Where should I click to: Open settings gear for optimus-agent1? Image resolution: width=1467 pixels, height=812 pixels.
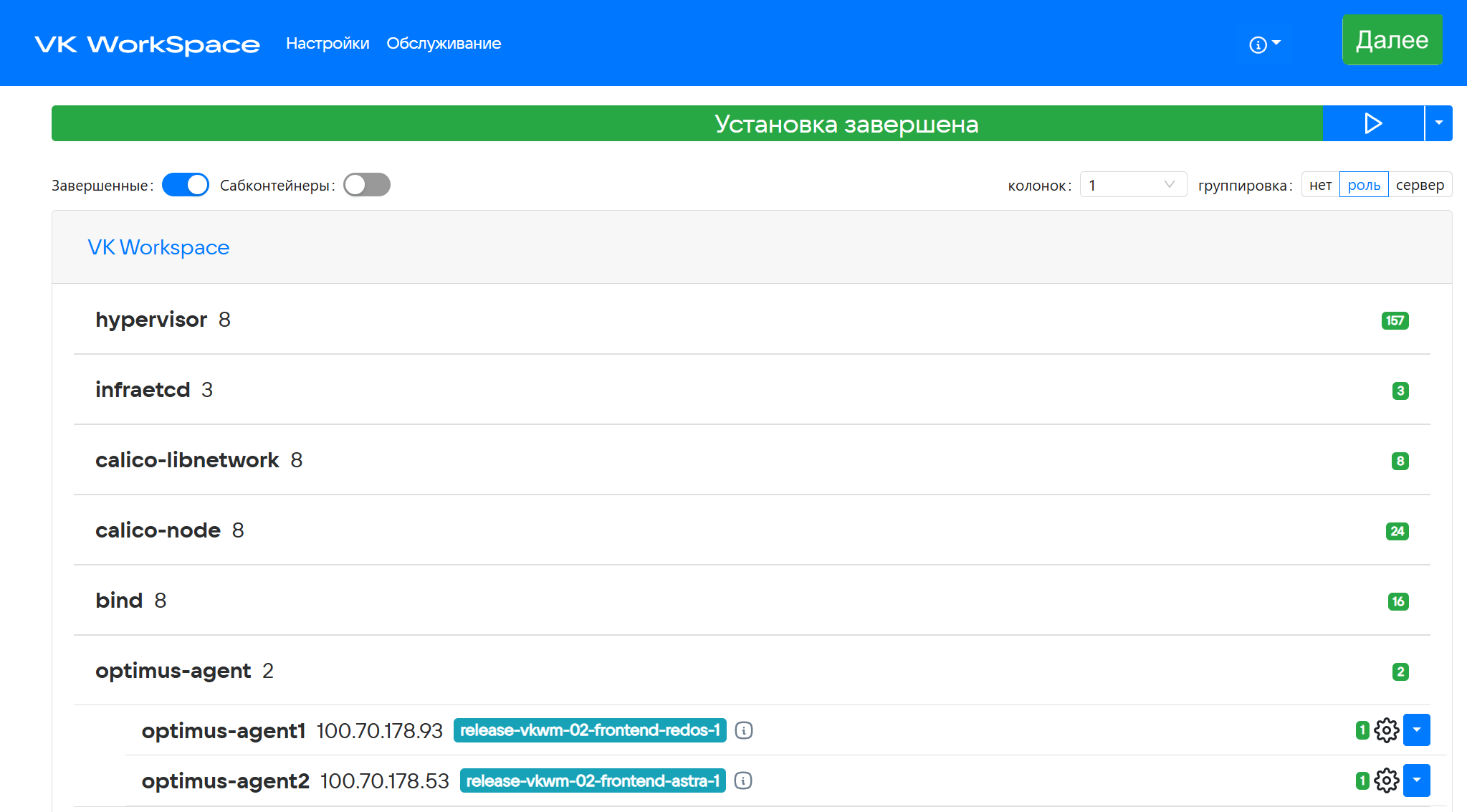tap(1387, 730)
